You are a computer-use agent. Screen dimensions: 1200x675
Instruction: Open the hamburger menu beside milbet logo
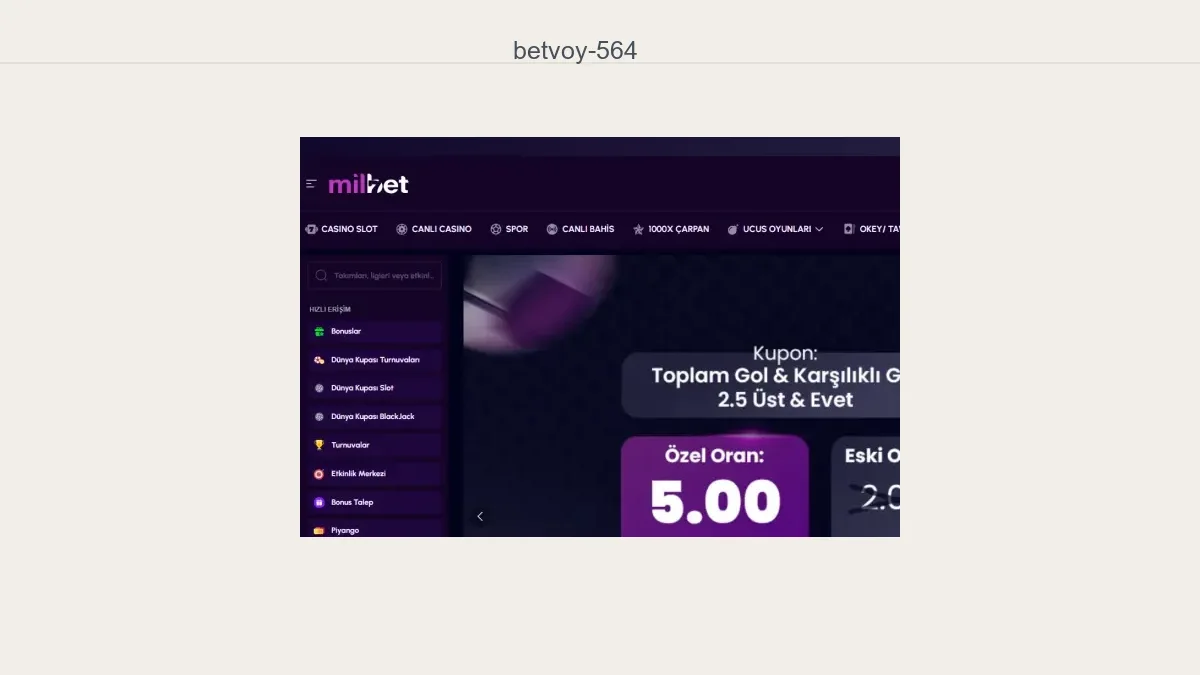point(311,184)
